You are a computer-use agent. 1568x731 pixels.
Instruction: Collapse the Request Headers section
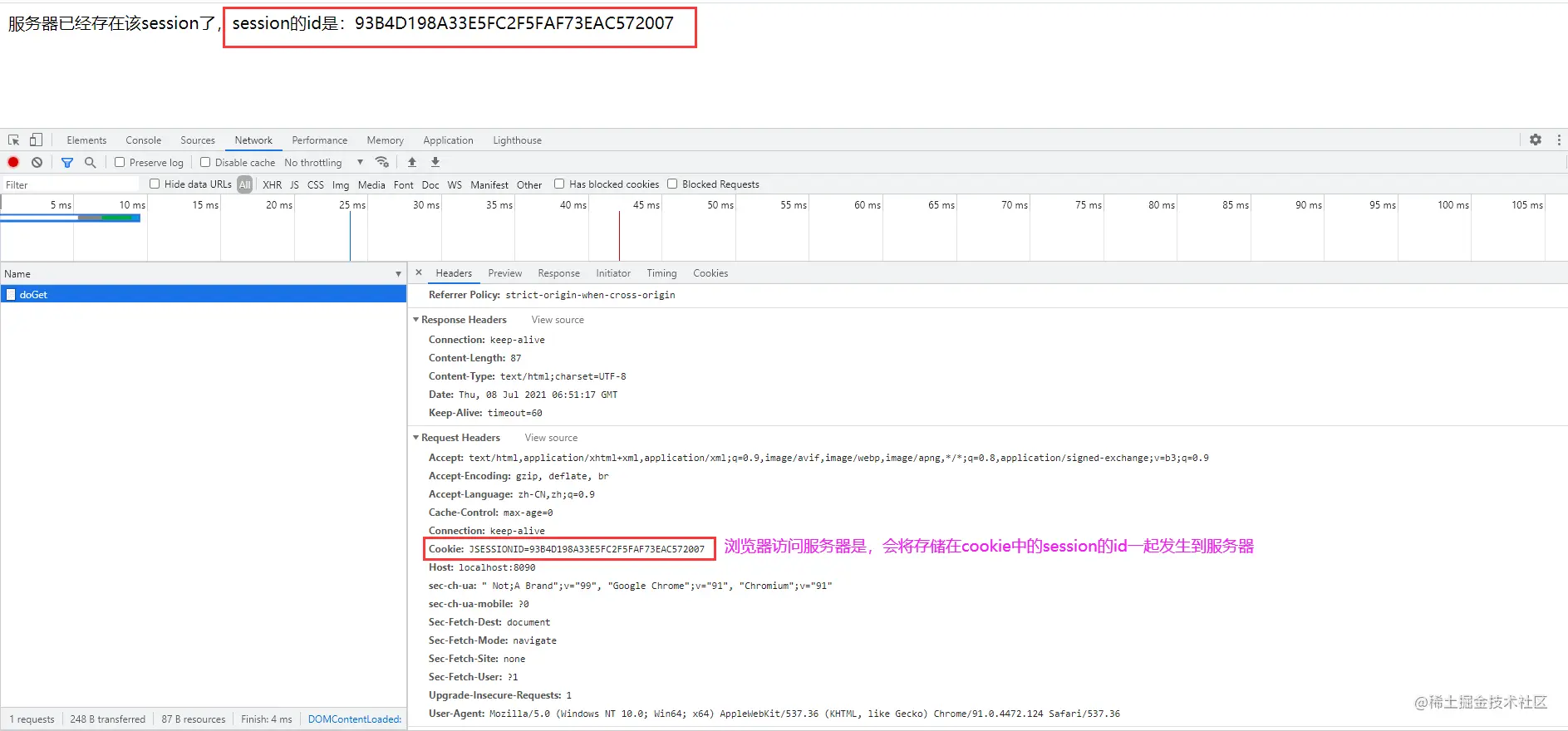tap(416, 438)
